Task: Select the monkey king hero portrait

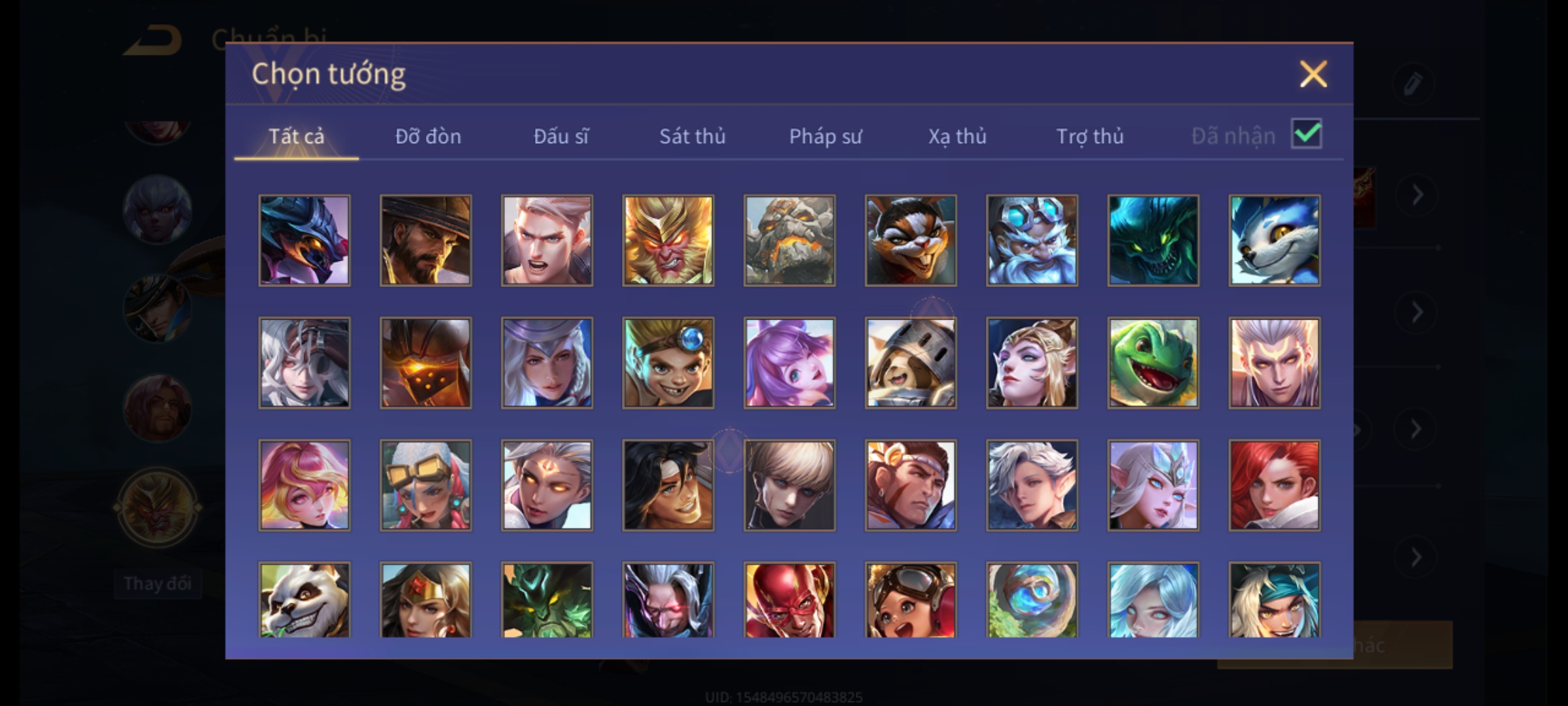Action: point(668,240)
